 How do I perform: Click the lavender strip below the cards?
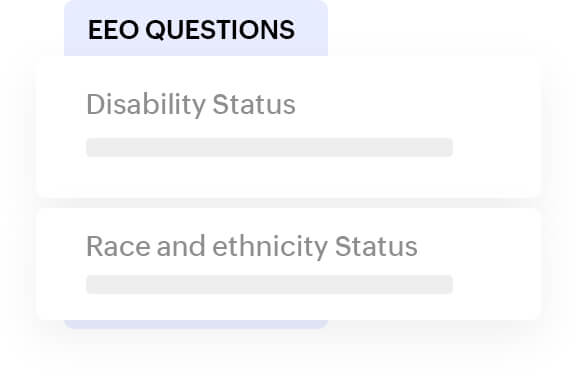click(x=196, y=324)
